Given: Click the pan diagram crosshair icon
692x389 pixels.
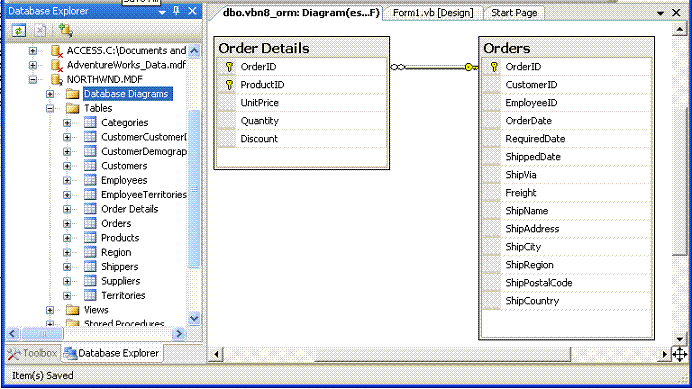Looking at the screenshot, I should (680, 354).
